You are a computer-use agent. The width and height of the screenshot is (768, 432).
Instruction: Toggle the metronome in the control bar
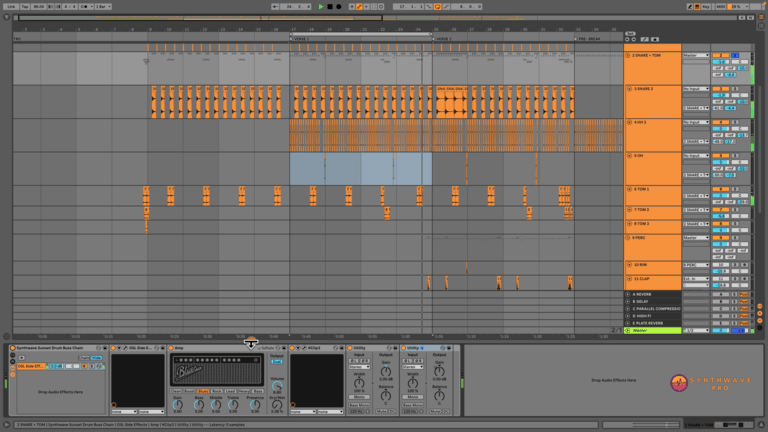pyautogui.click(x=84, y=7)
